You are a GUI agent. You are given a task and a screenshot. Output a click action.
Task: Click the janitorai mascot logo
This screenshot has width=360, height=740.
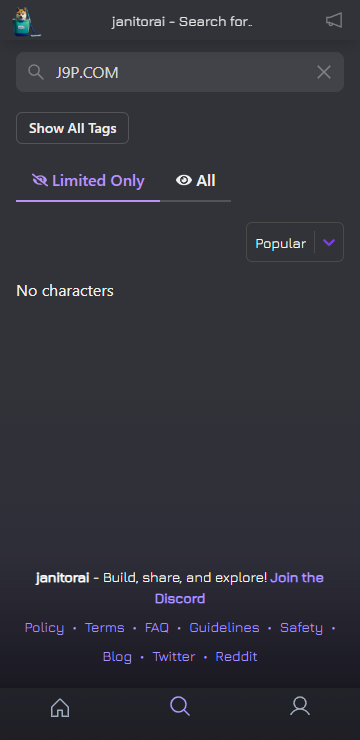26,22
